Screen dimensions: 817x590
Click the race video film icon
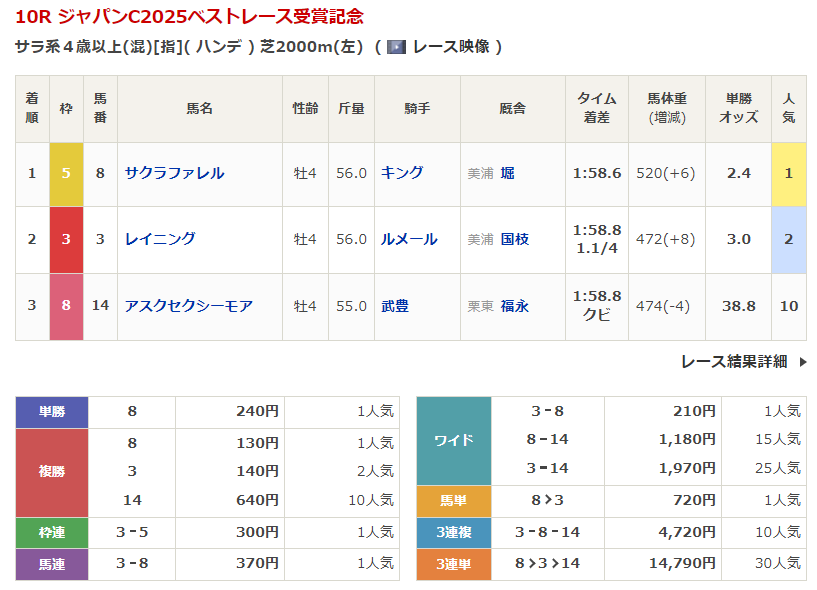pyautogui.click(x=396, y=47)
